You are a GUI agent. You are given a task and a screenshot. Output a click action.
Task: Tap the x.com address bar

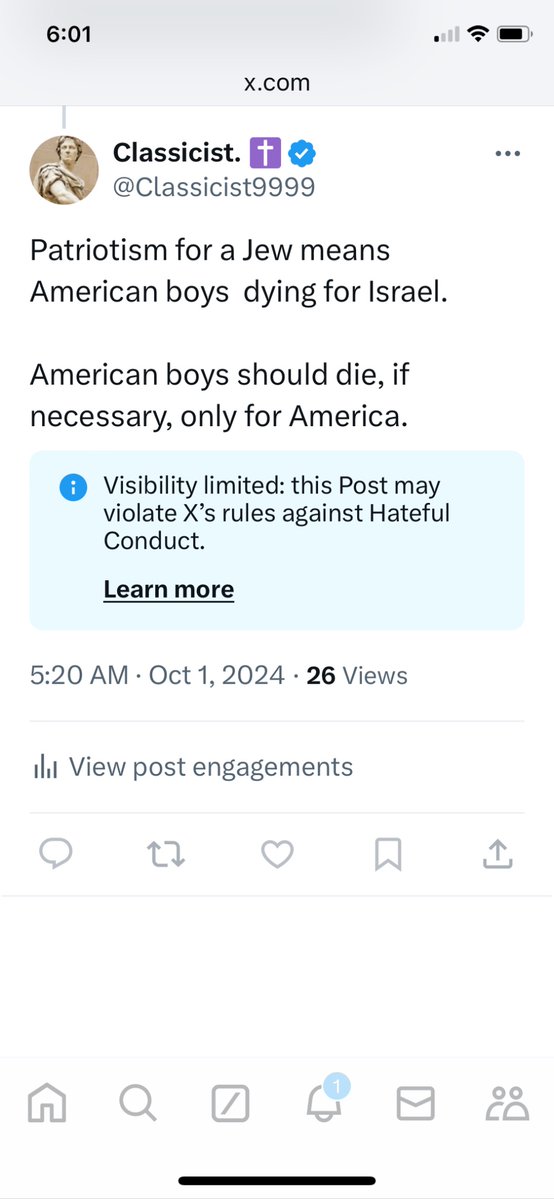277,83
